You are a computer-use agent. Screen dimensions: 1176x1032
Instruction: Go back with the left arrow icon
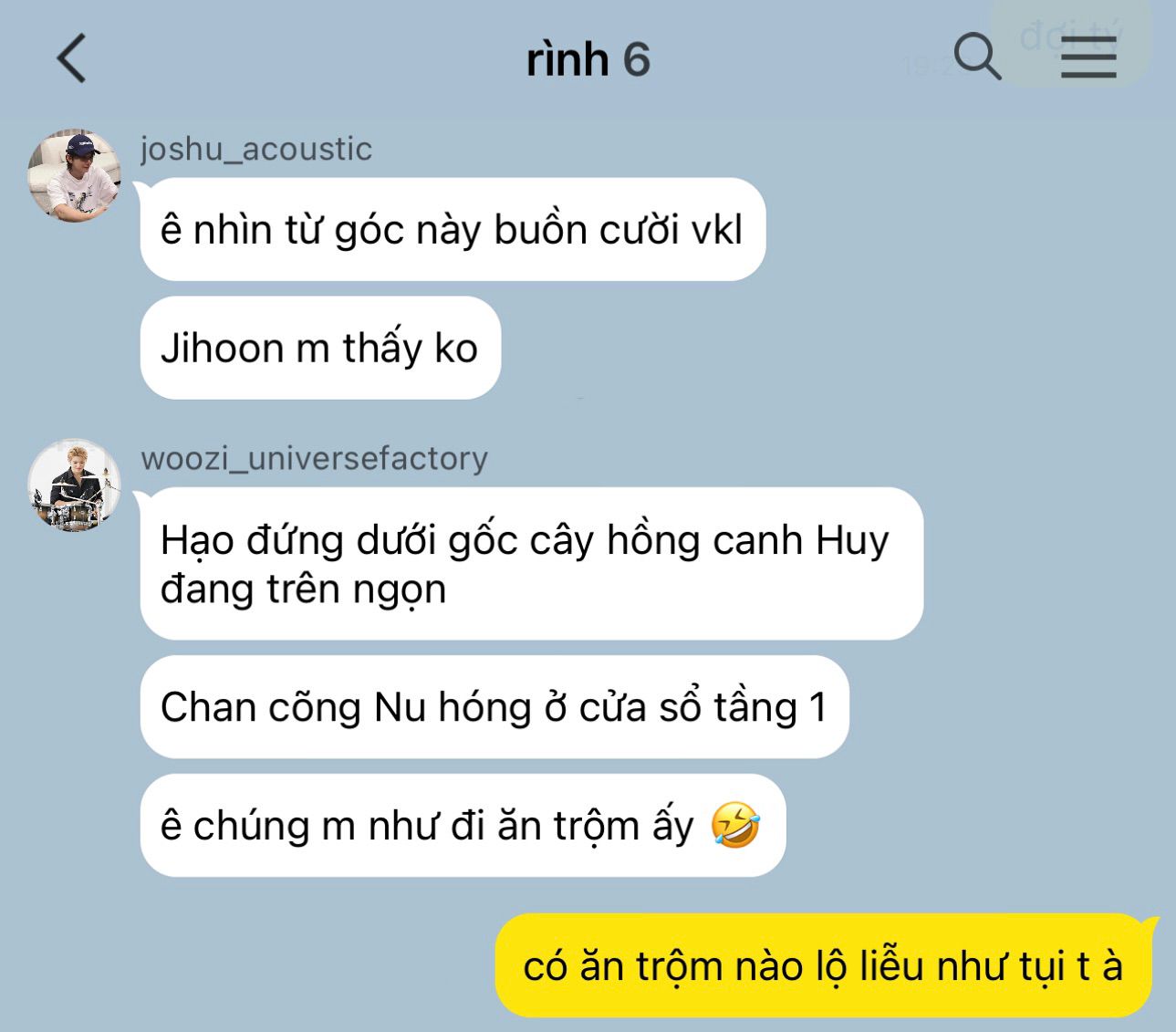[x=72, y=58]
